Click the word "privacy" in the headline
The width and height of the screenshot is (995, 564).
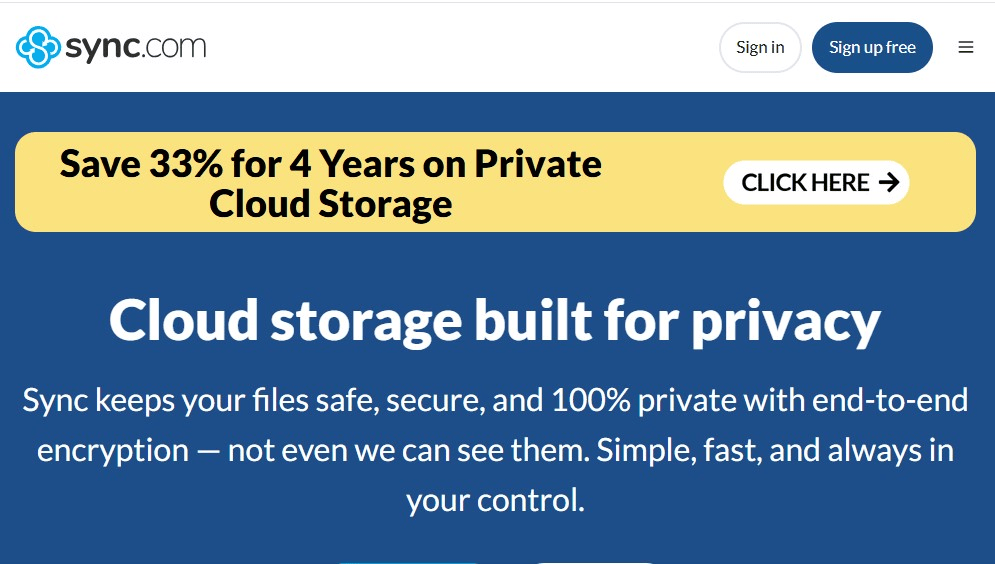click(786, 324)
